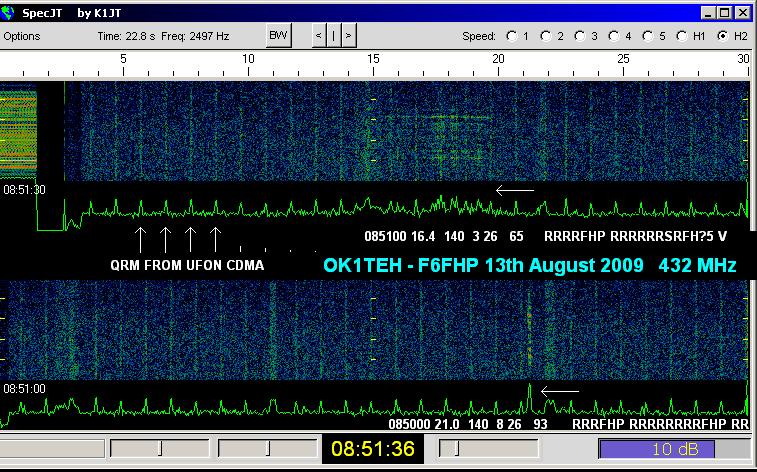This screenshot has width=757, height=472.
Task: Click the decoded text line starting 085100 16.4
Action: (x=546, y=236)
